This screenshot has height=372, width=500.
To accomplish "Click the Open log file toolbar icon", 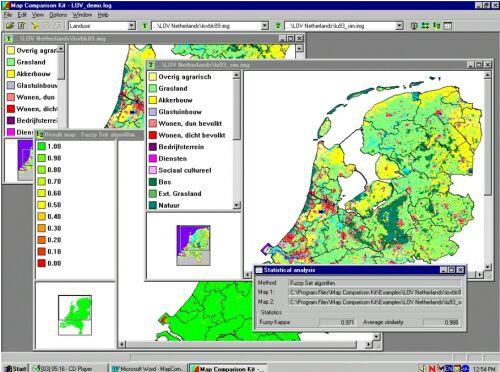I will (x=10, y=26).
